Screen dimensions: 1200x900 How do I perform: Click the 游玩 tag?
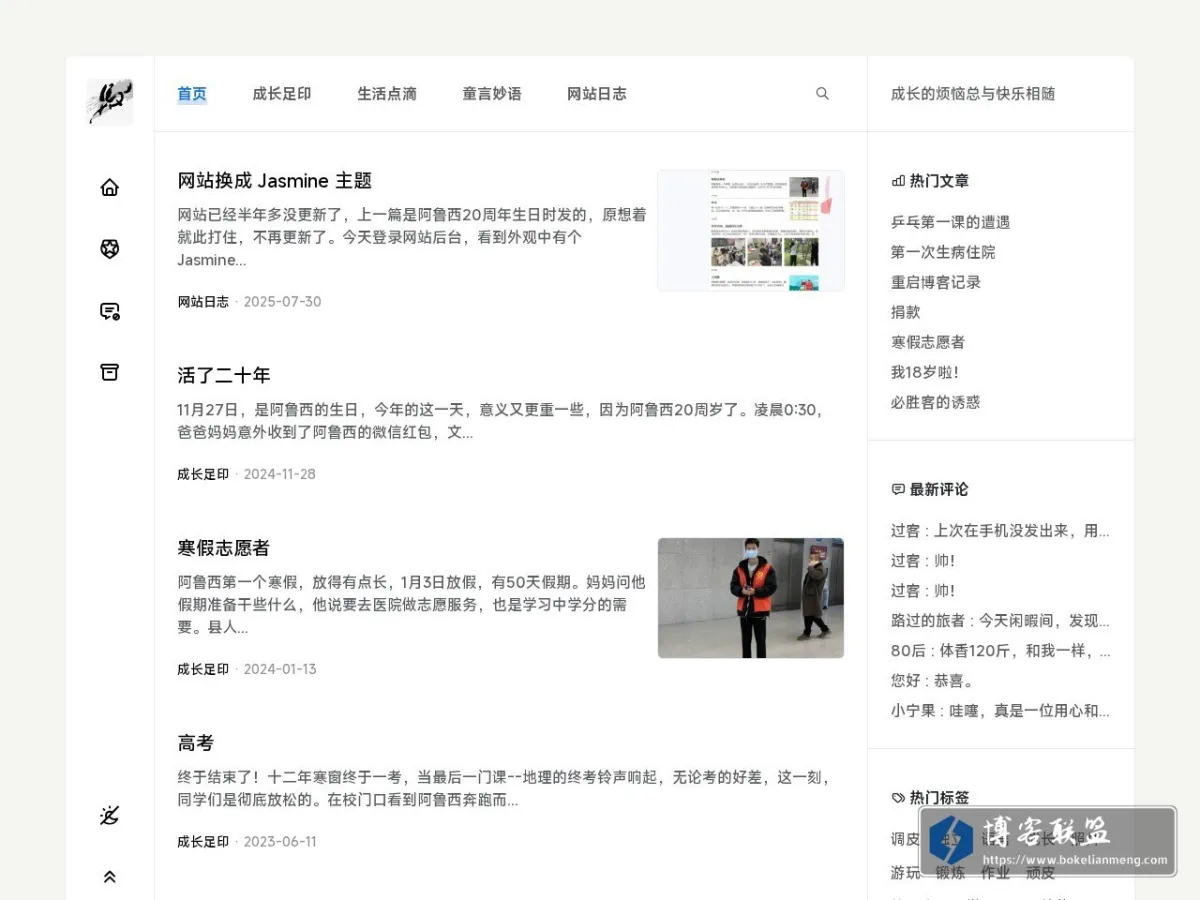[x=906, y=872]
